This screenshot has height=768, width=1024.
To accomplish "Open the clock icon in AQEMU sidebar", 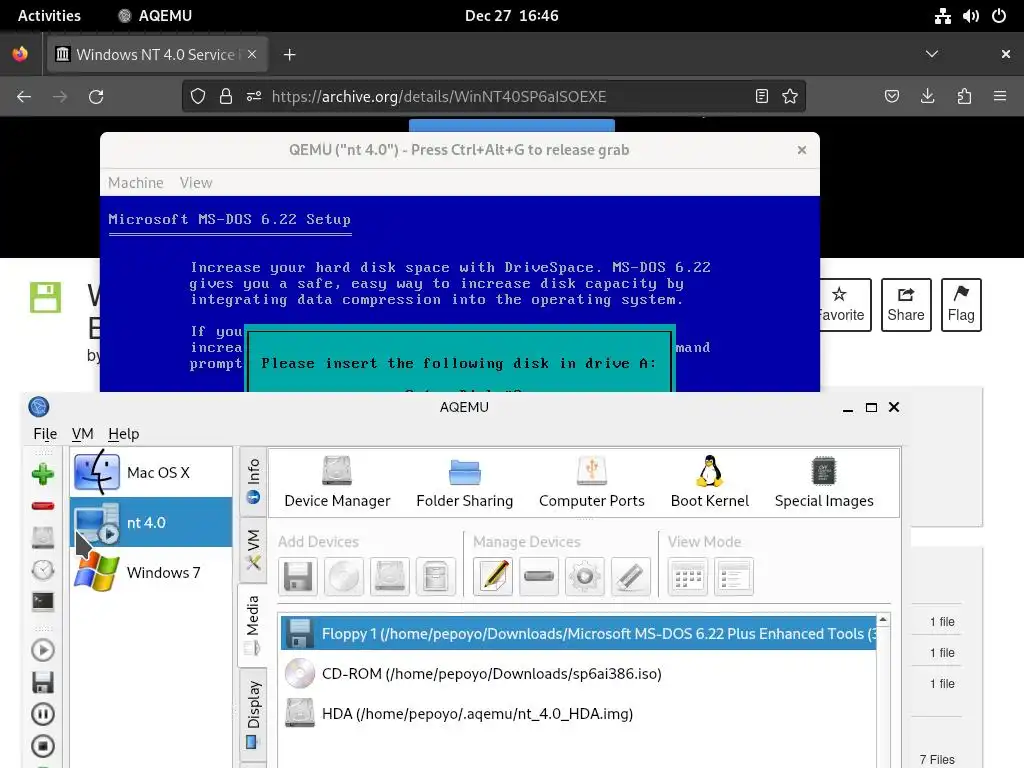I will pos(43,569).
